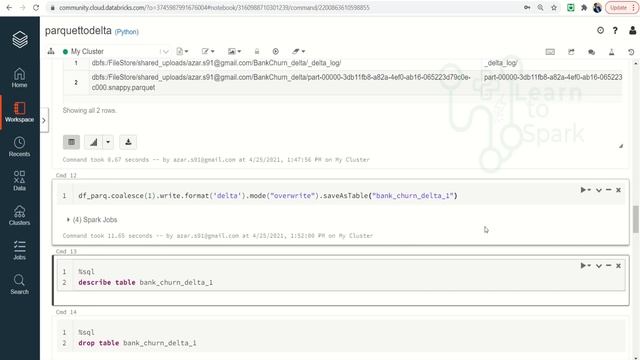
Task: Open the notebook Edit menu dropdown
Action: 208,51
